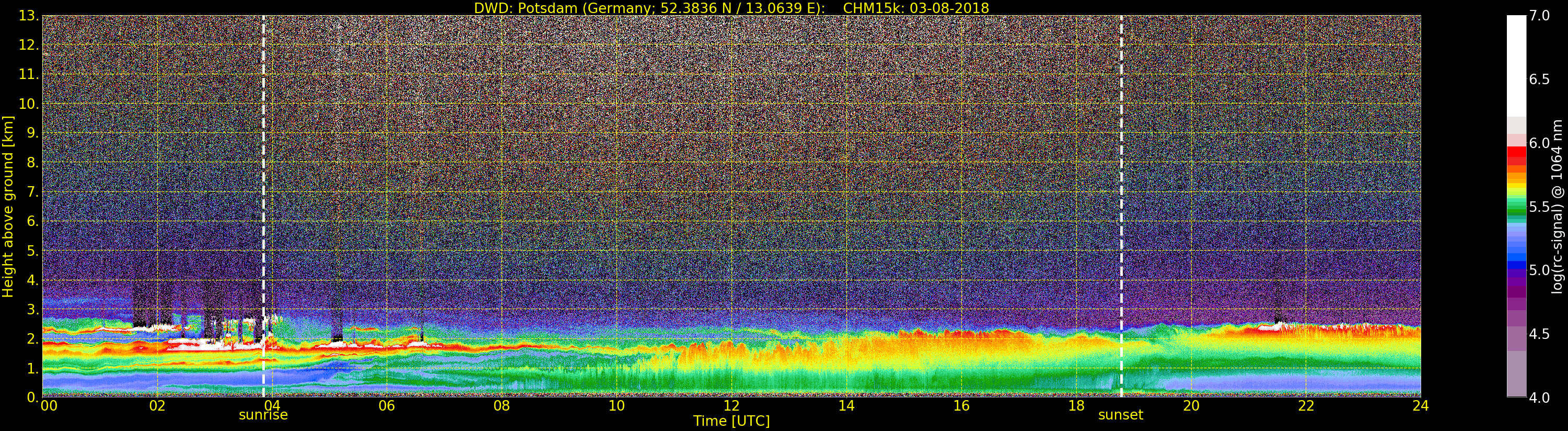Click the height tick label '12.'
This screenshot has width=1568, height=431.
coord(29,45)
